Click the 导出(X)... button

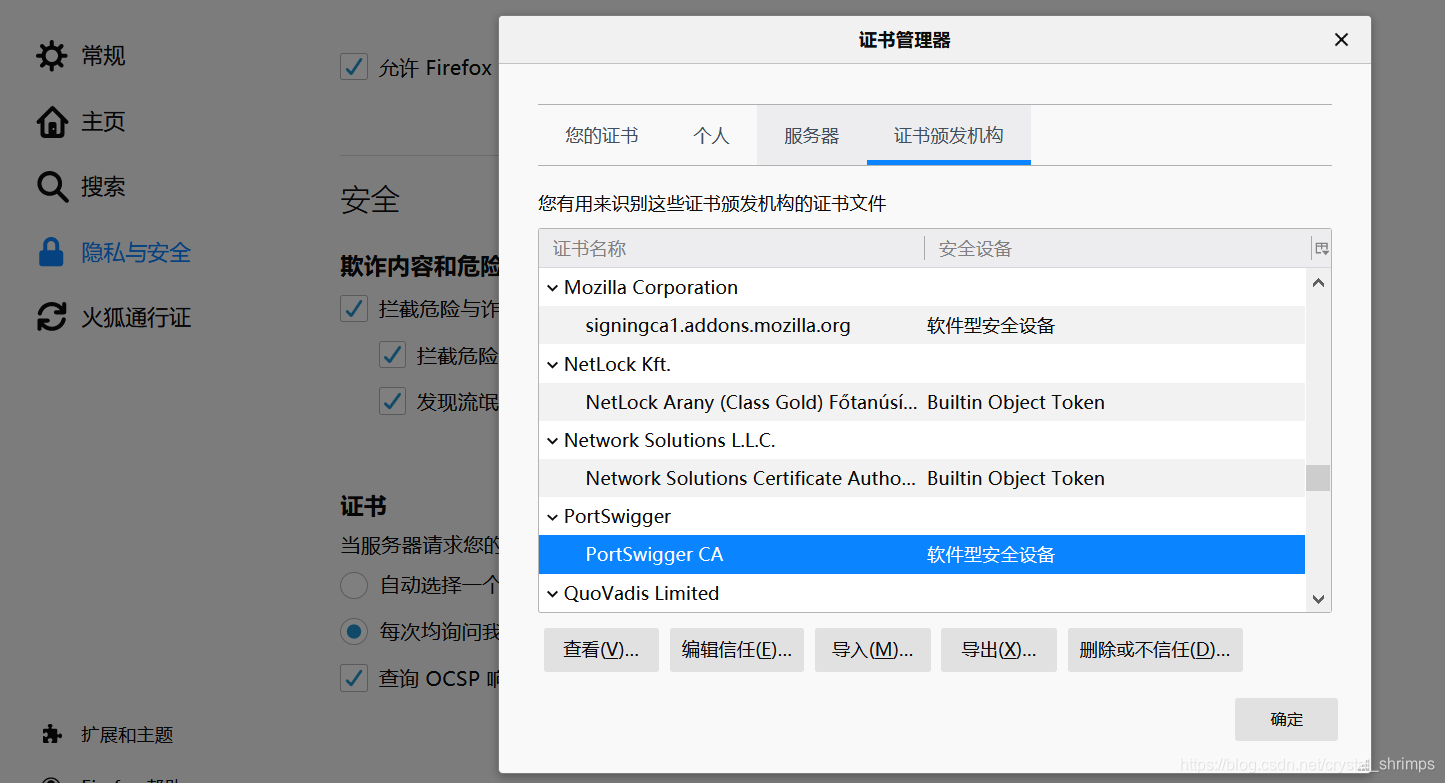999,650
